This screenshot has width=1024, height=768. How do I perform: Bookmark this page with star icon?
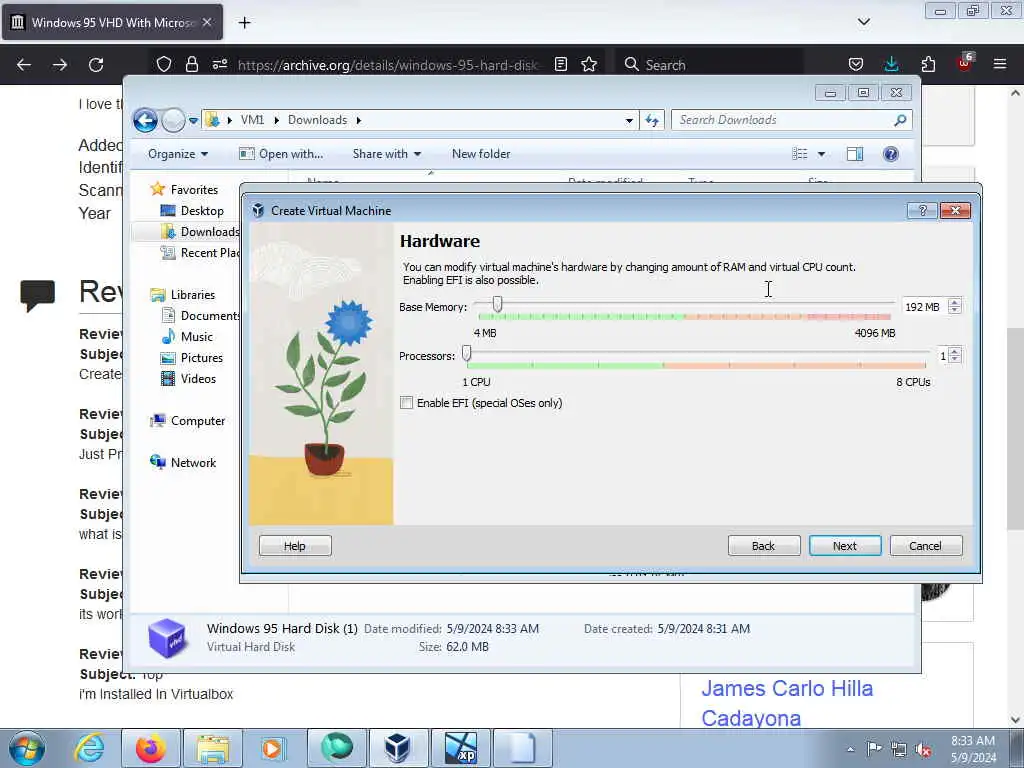(589, 64)
